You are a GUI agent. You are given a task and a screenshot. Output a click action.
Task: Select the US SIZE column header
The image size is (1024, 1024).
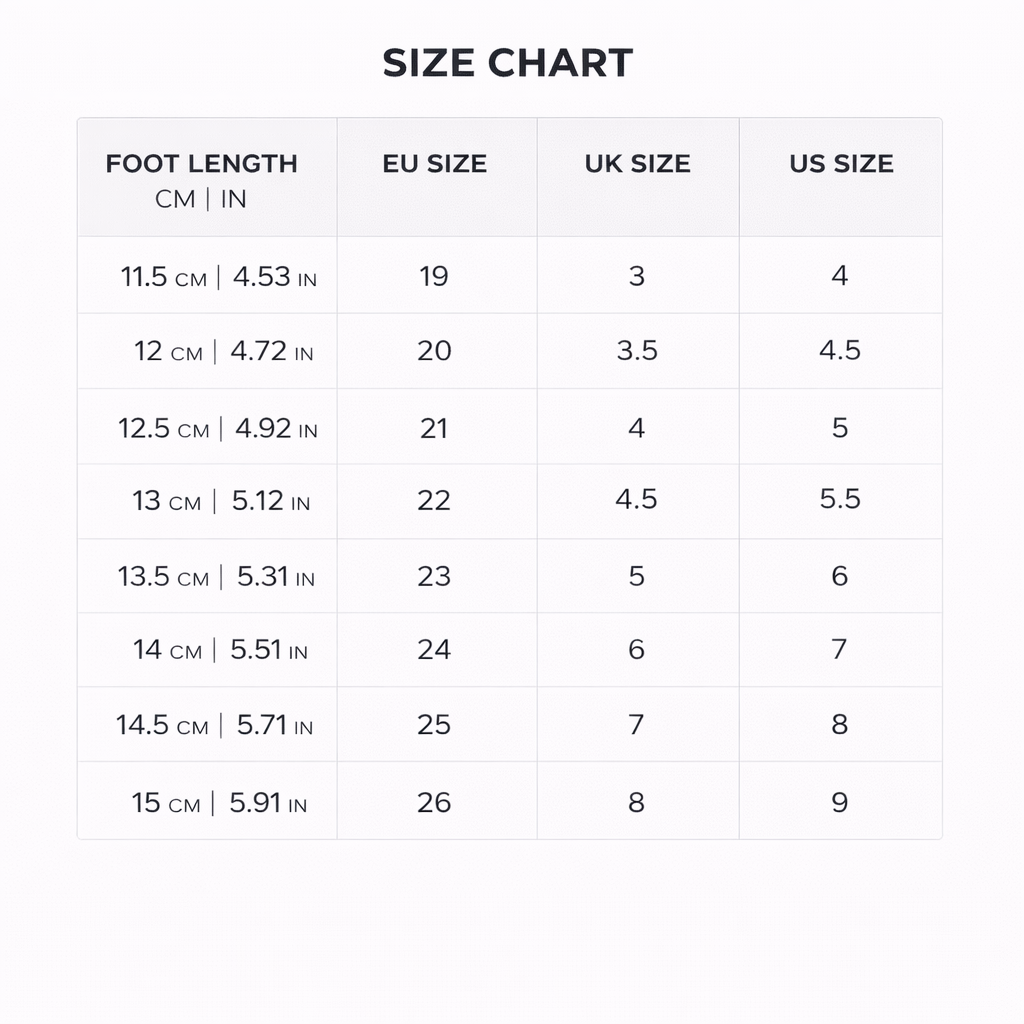(840, 178)
